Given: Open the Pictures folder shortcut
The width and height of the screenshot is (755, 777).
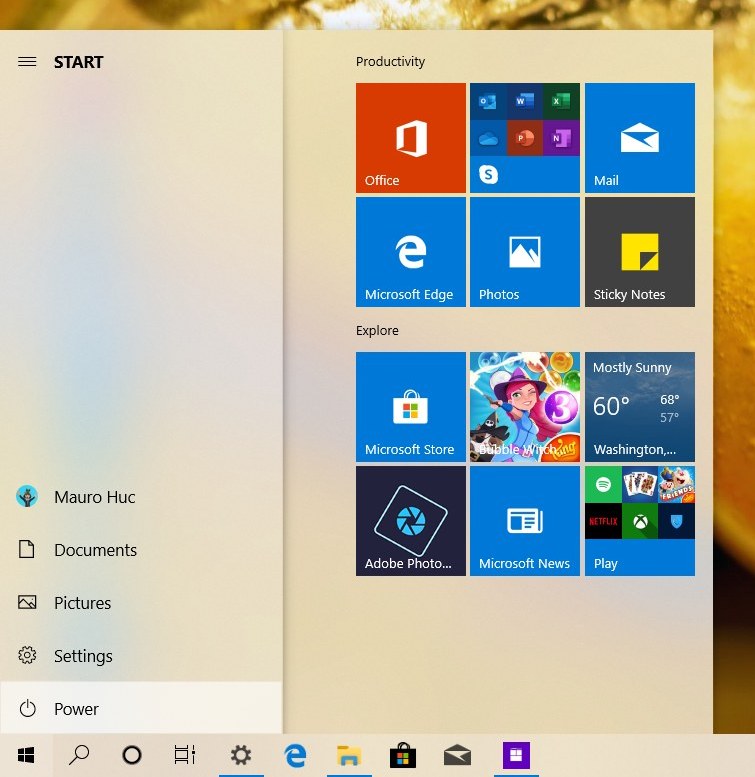Looking at the screenshot, I should click(141, 603).
